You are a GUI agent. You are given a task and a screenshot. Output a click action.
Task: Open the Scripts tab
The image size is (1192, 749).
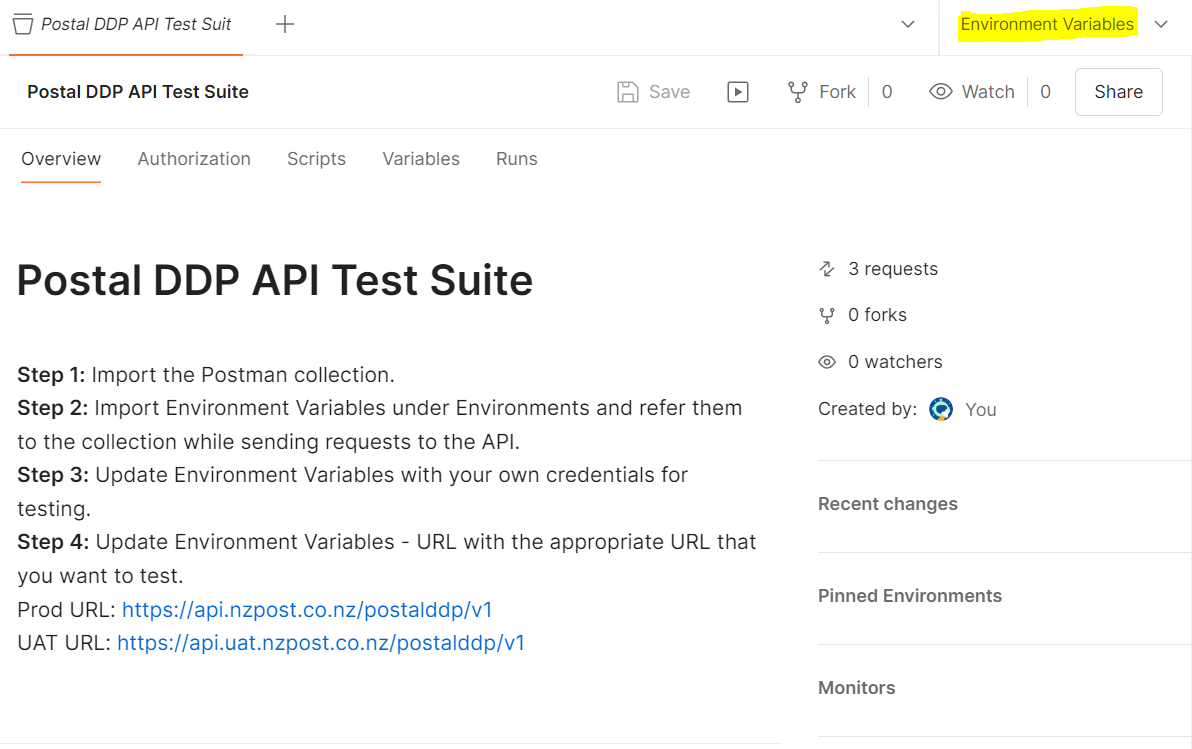point(316,159)
